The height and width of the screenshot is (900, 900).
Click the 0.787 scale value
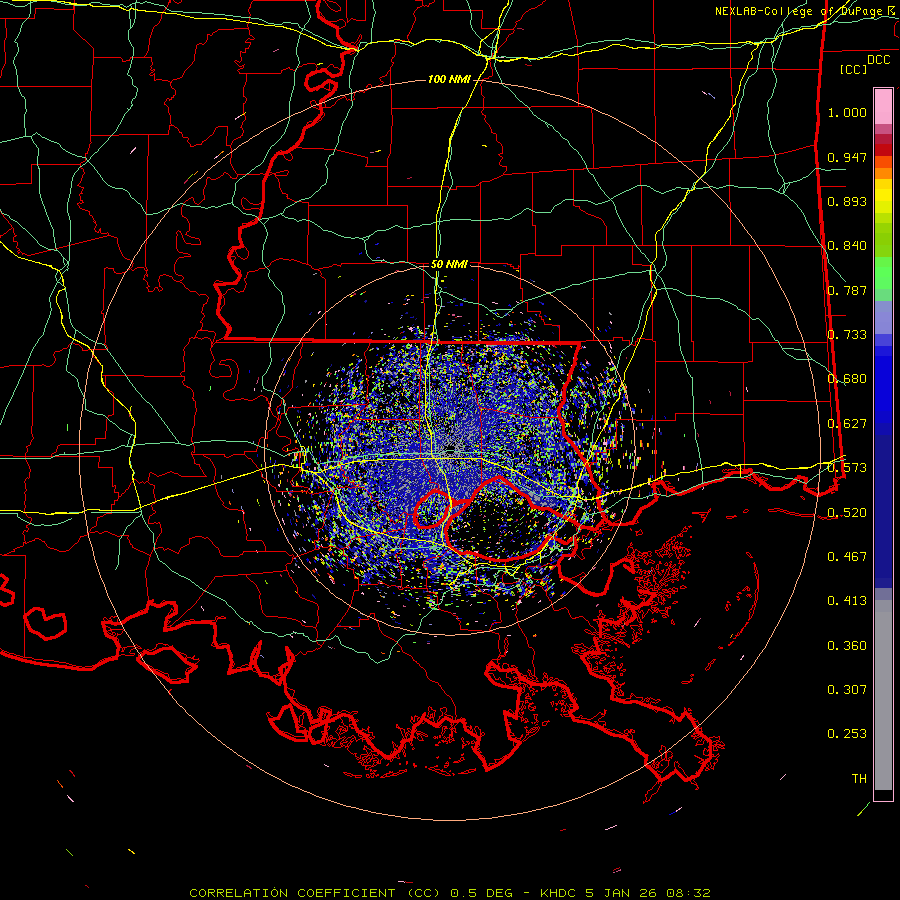(x=847, y=290)
